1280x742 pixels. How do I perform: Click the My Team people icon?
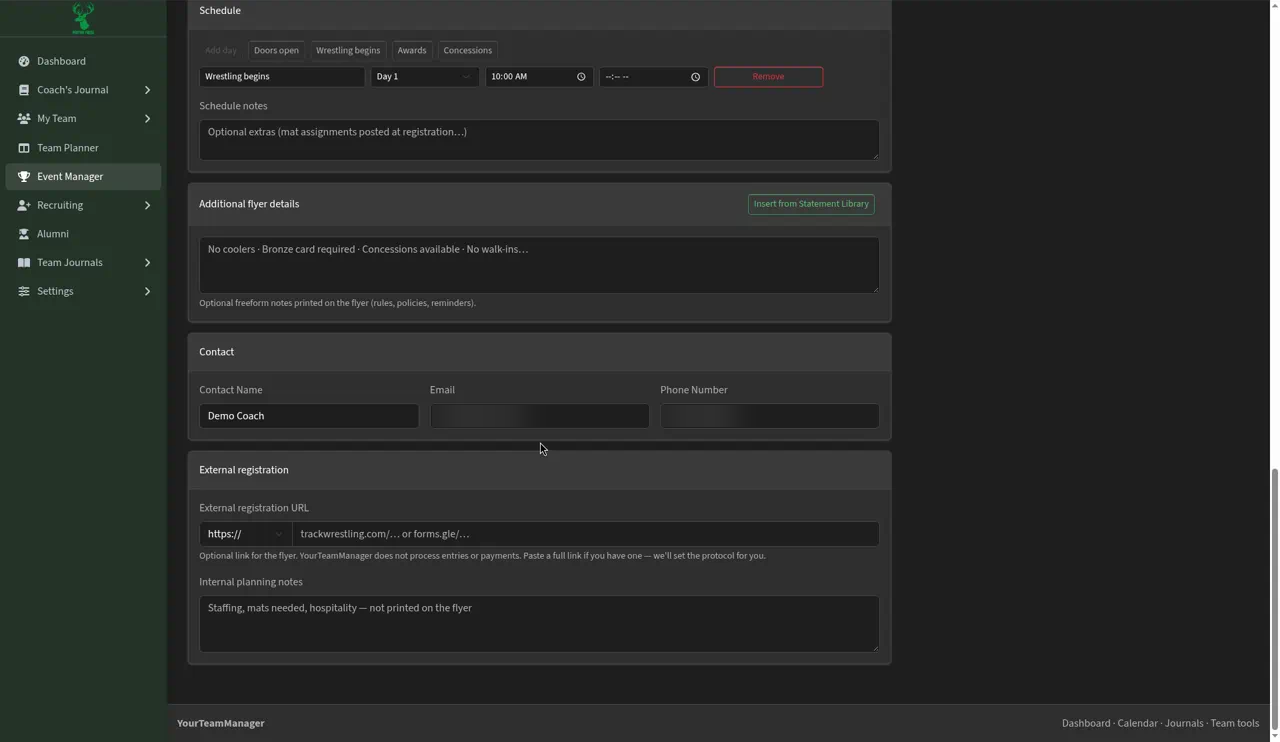coord(24,119)
